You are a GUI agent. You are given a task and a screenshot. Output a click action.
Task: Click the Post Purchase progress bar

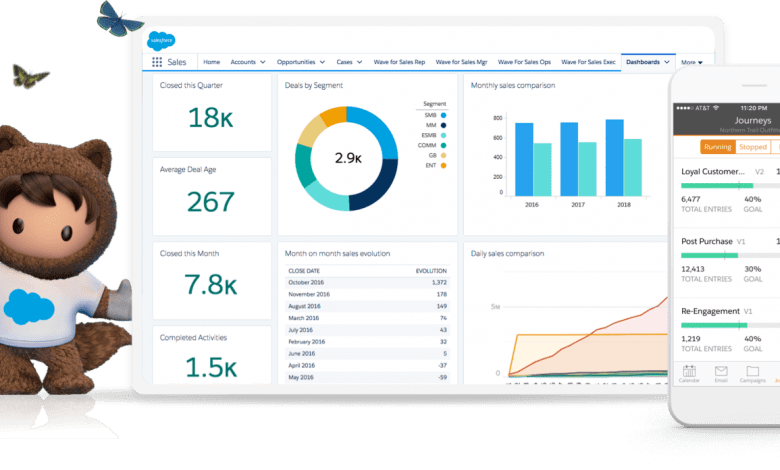pos(730,255)
